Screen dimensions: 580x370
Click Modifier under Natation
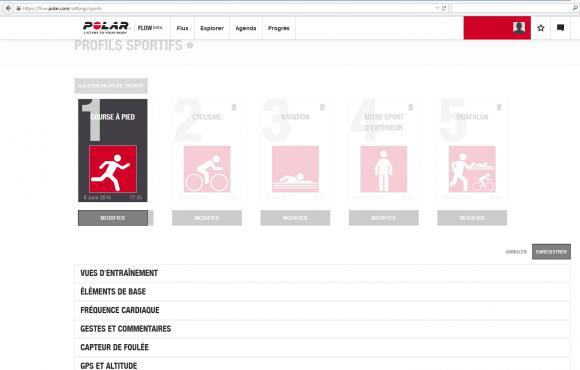(x=295, y=218)
